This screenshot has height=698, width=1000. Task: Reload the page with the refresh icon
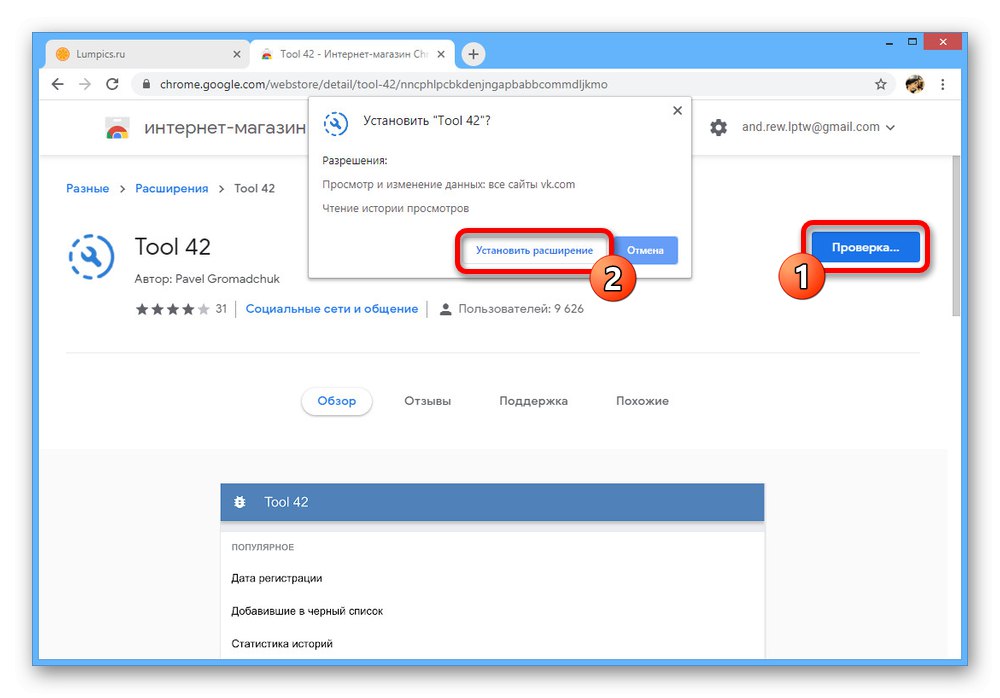pyautogui.click(x=112, y=84)
